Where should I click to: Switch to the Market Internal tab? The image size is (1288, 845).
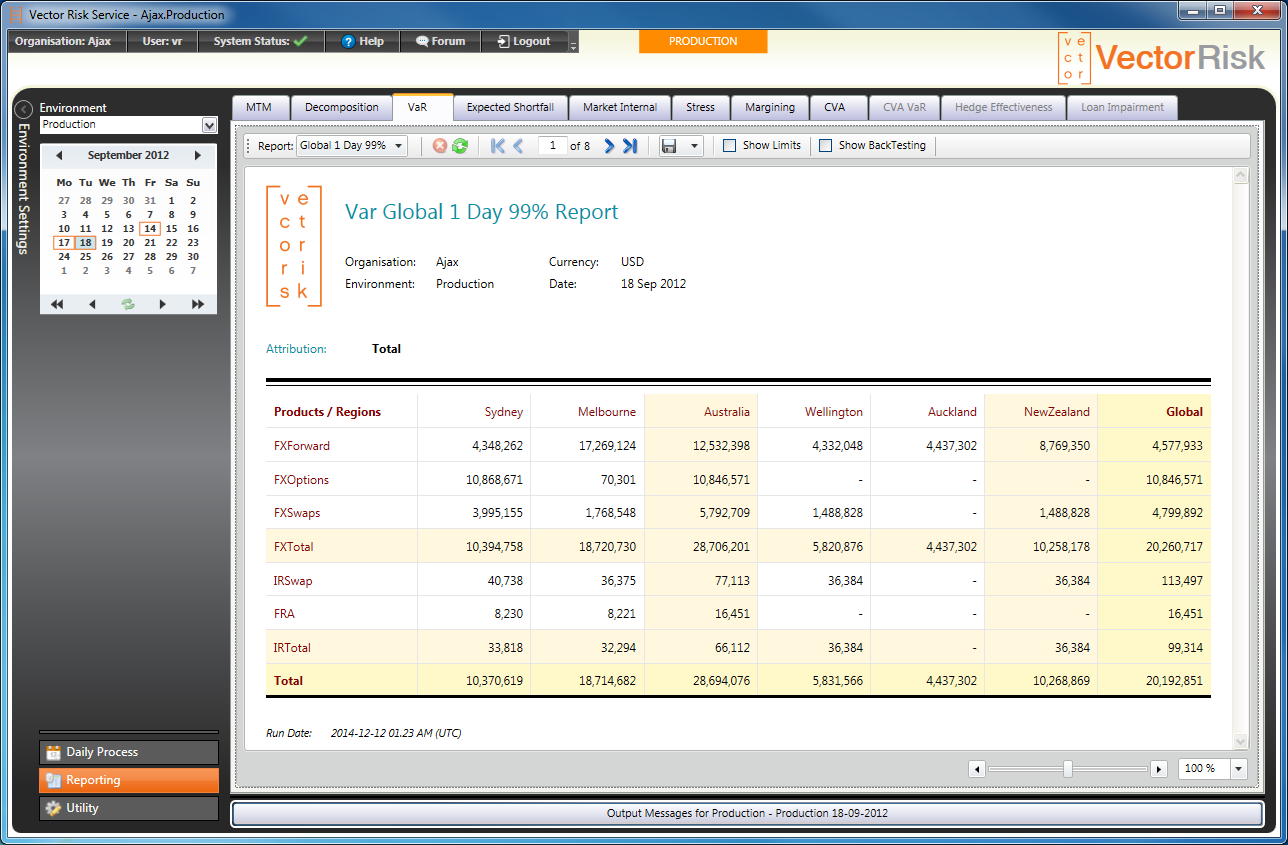point(620,107)
